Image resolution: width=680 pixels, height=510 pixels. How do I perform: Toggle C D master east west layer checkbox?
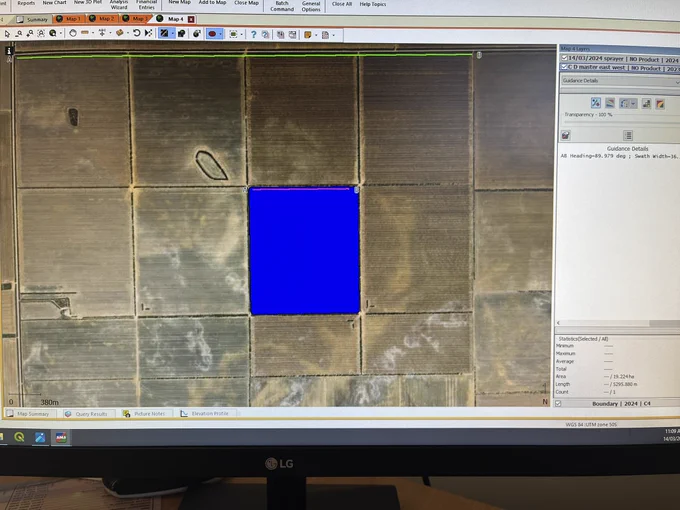click(x=564, y=67)
